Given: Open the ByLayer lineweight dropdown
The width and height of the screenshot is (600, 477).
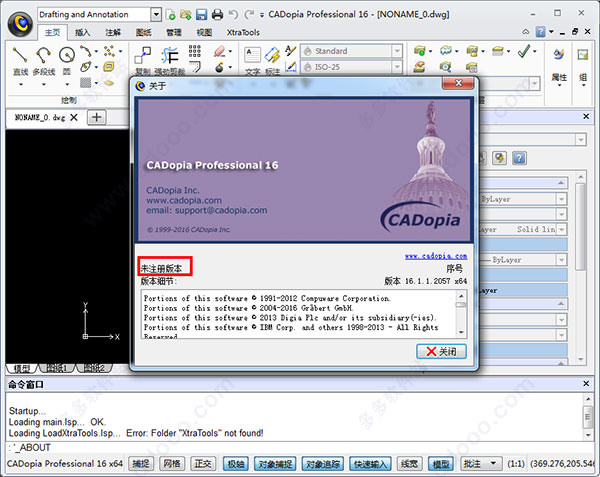Looking at the screenshot, I should [561, 260].
